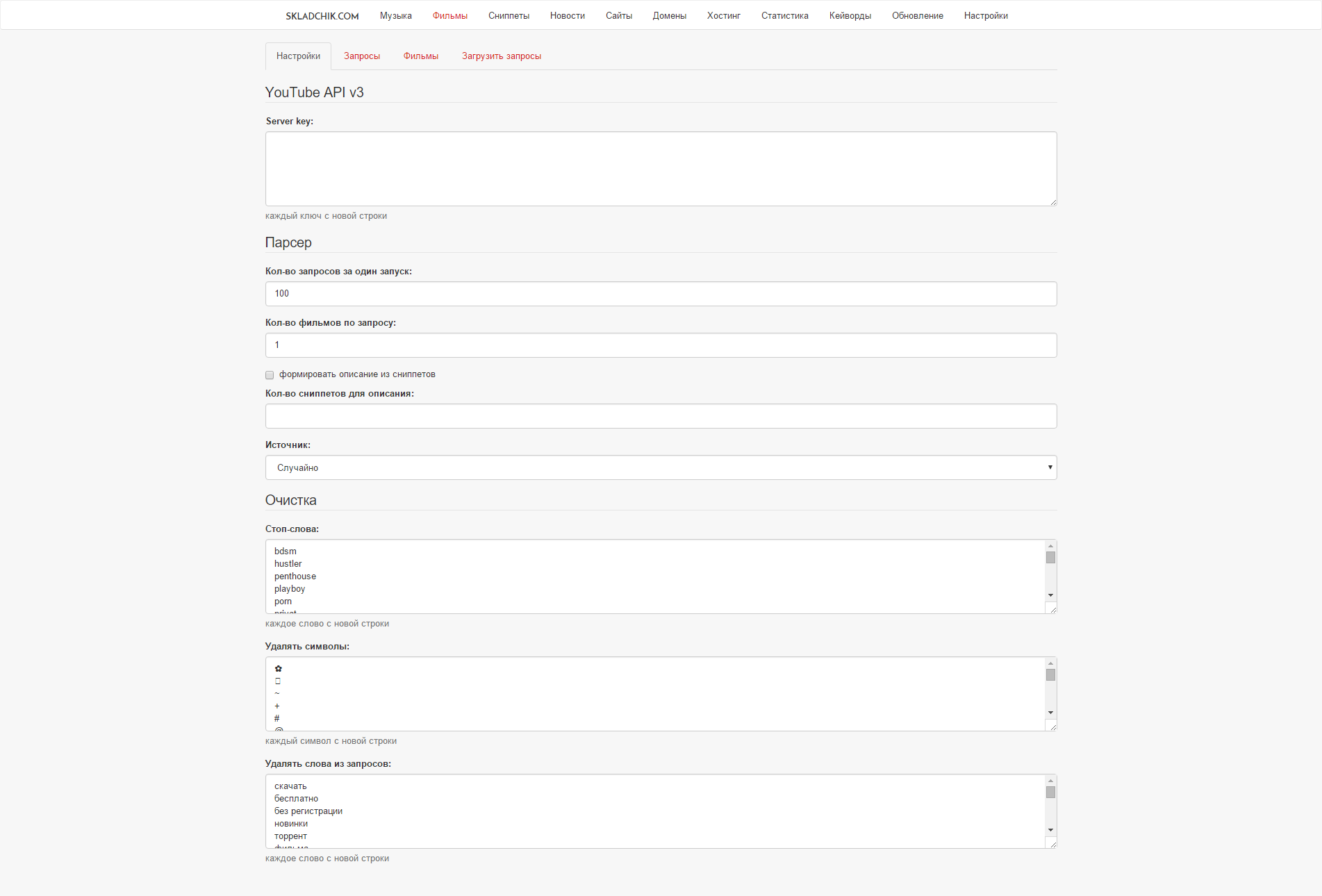The width and height of the screenshot is (1322, 896).
Task: Open the Обновление page
Action: click(917, 15)
